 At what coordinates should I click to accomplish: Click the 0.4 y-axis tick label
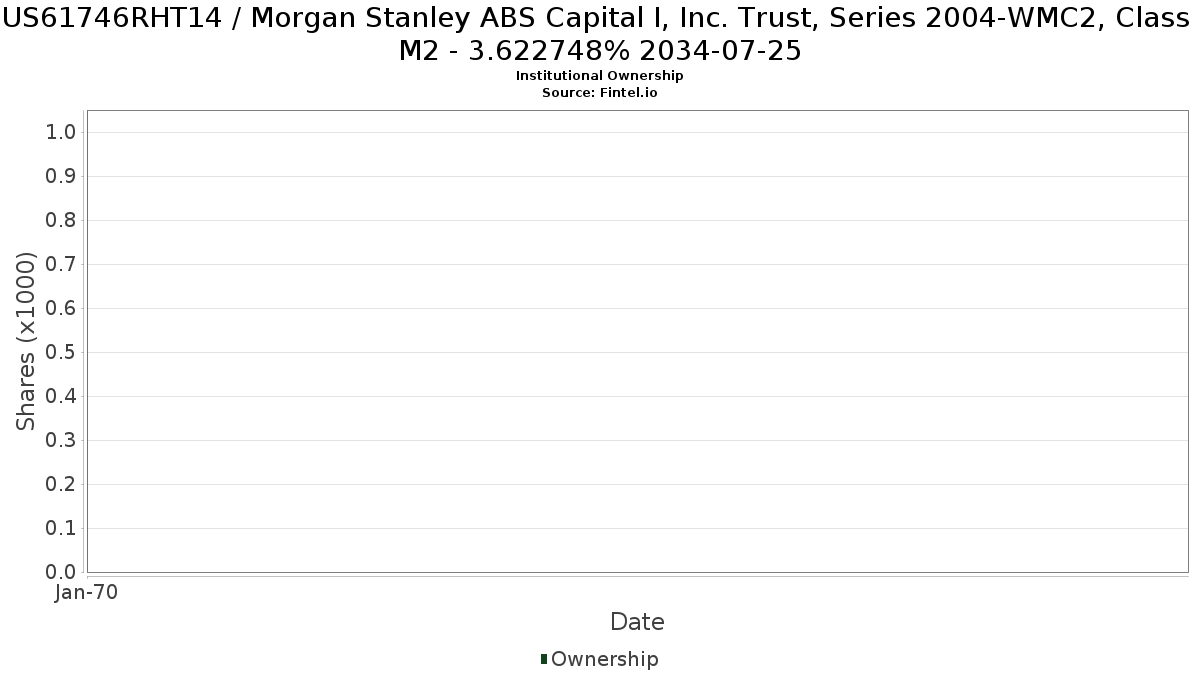coord(61,396)
